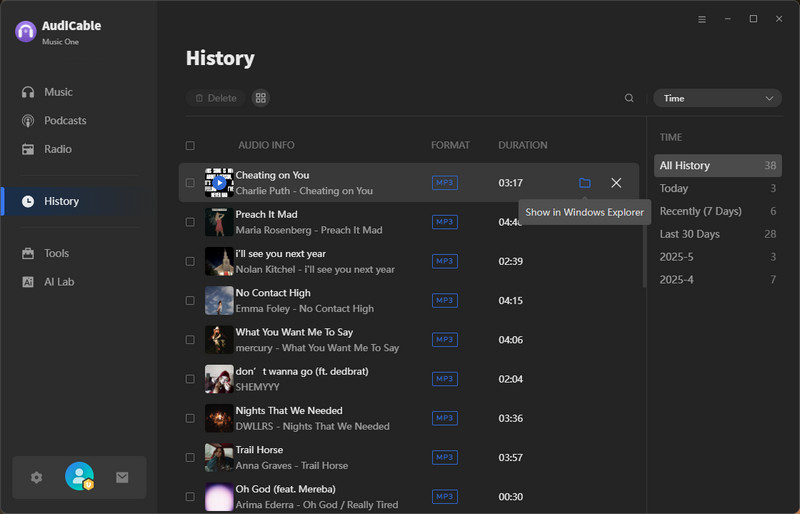Click Nights That We Needed thumbnail

(x=219, y=419)
